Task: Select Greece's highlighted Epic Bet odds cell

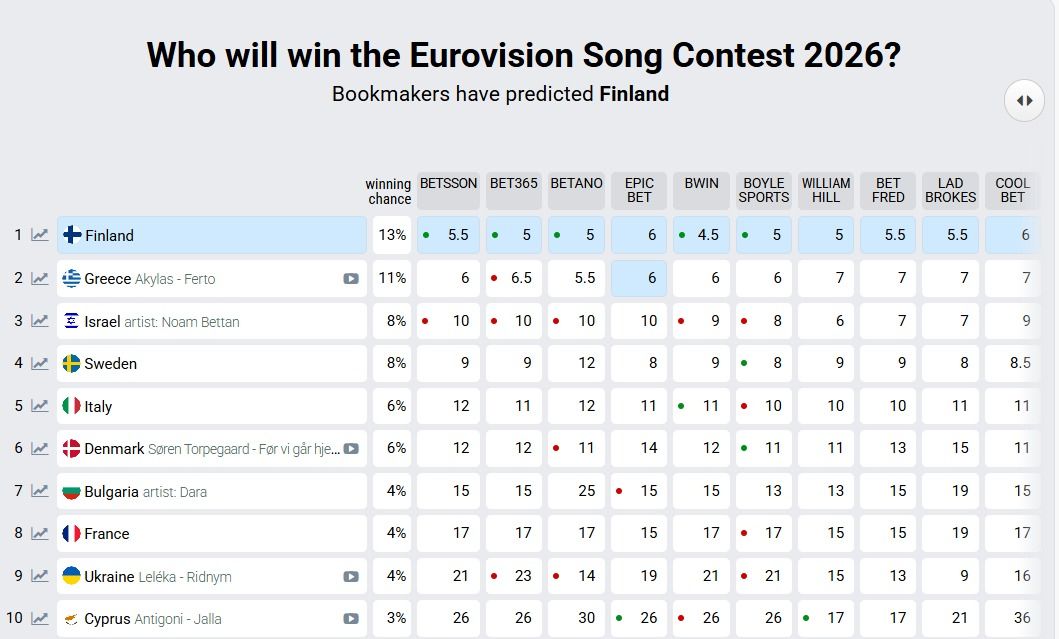Action: pyautogui.click(x=640, y=278)
